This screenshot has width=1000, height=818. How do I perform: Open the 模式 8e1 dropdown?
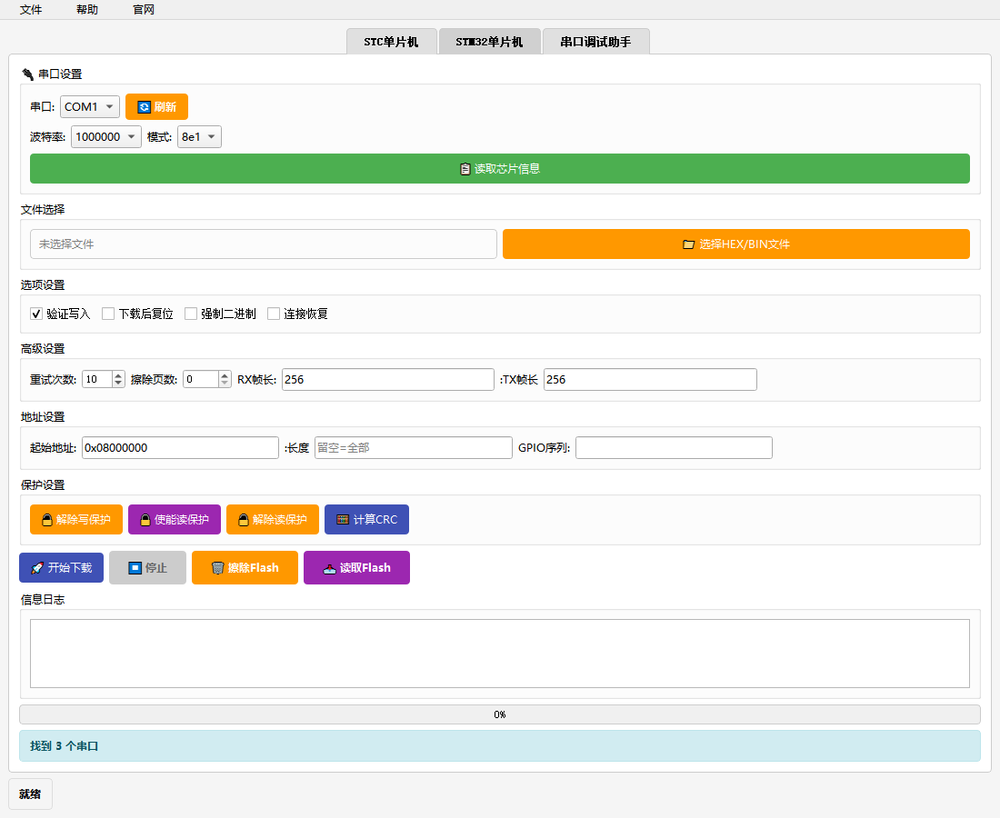[x=199, y=137]
